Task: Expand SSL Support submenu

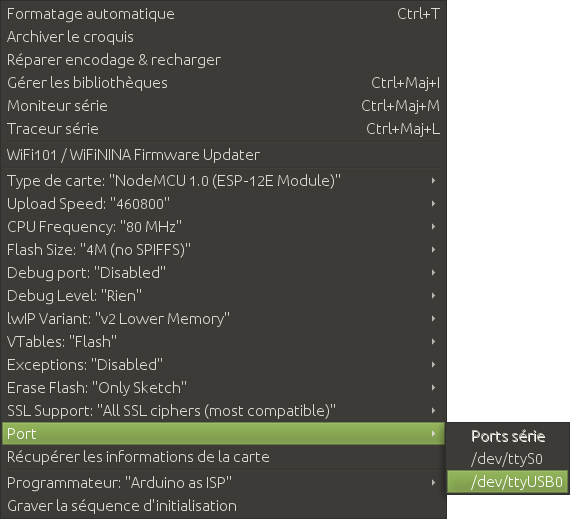Action: pos(223,411)
